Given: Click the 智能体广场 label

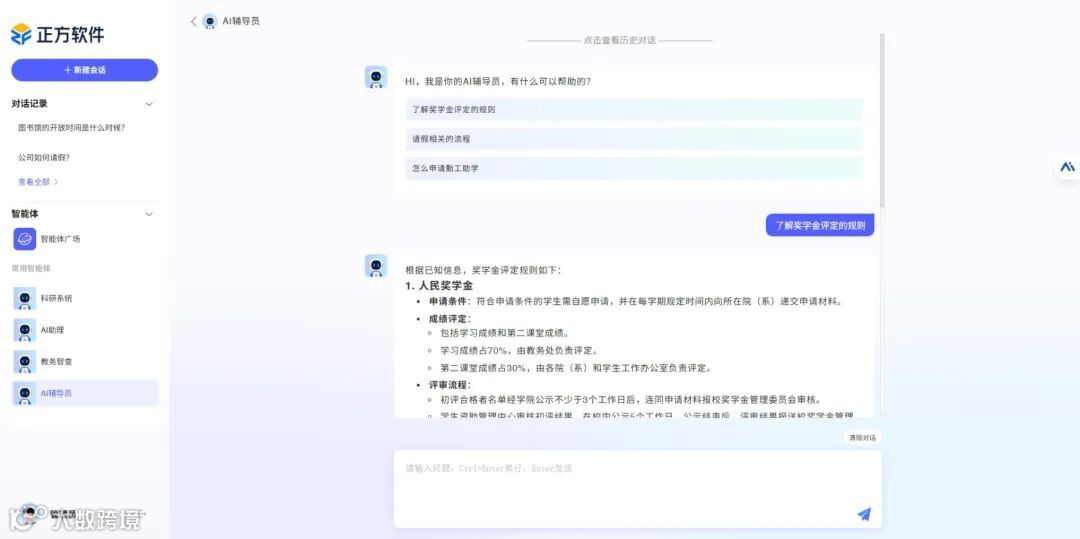Looking at the screenshot, I should pos(61,239).
